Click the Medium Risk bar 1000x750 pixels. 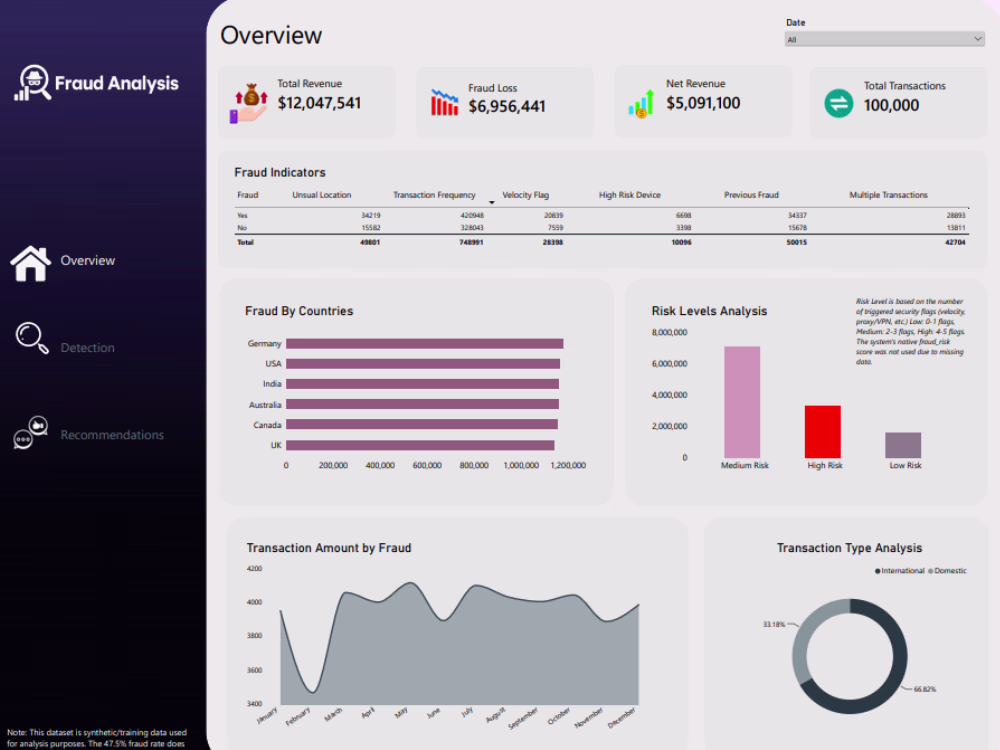pyautogui.click(x=742, y=402)
